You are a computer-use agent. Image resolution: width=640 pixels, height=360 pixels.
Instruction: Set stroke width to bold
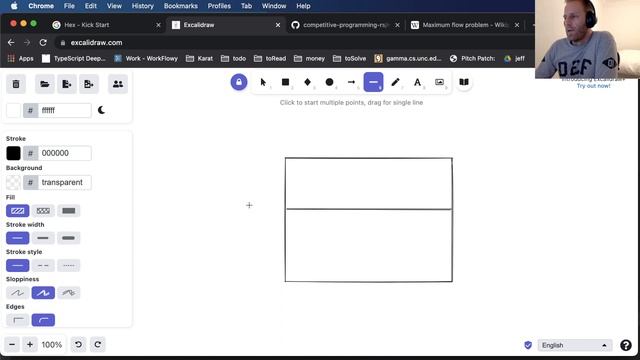(x=43, y=238)
